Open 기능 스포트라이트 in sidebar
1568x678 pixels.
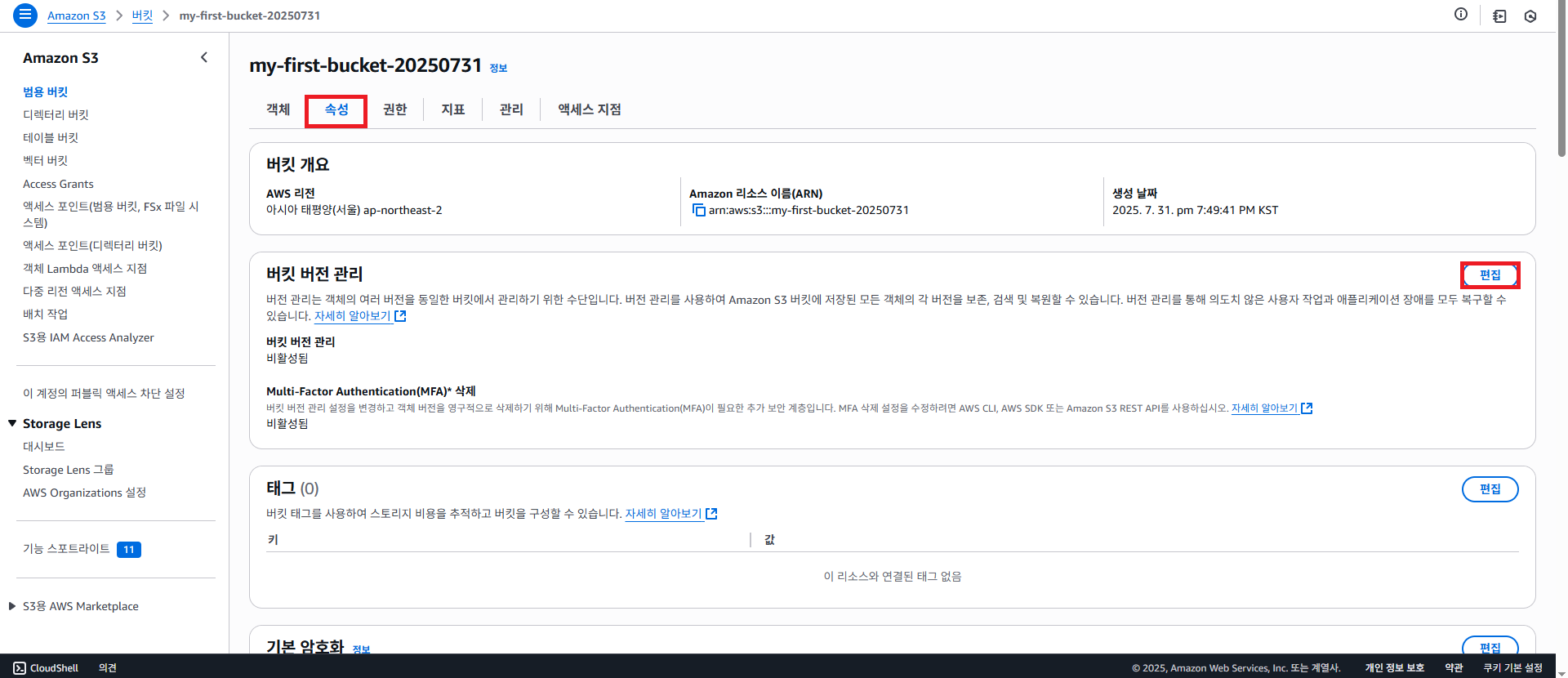click(x=66, y=549)
